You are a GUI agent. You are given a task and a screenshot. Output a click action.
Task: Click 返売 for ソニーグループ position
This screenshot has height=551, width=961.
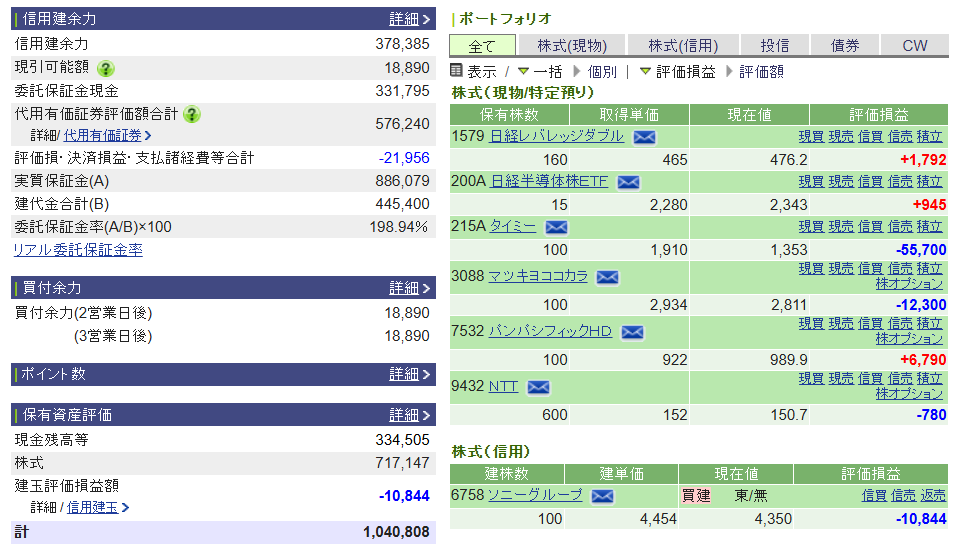[x=933, y=495]
